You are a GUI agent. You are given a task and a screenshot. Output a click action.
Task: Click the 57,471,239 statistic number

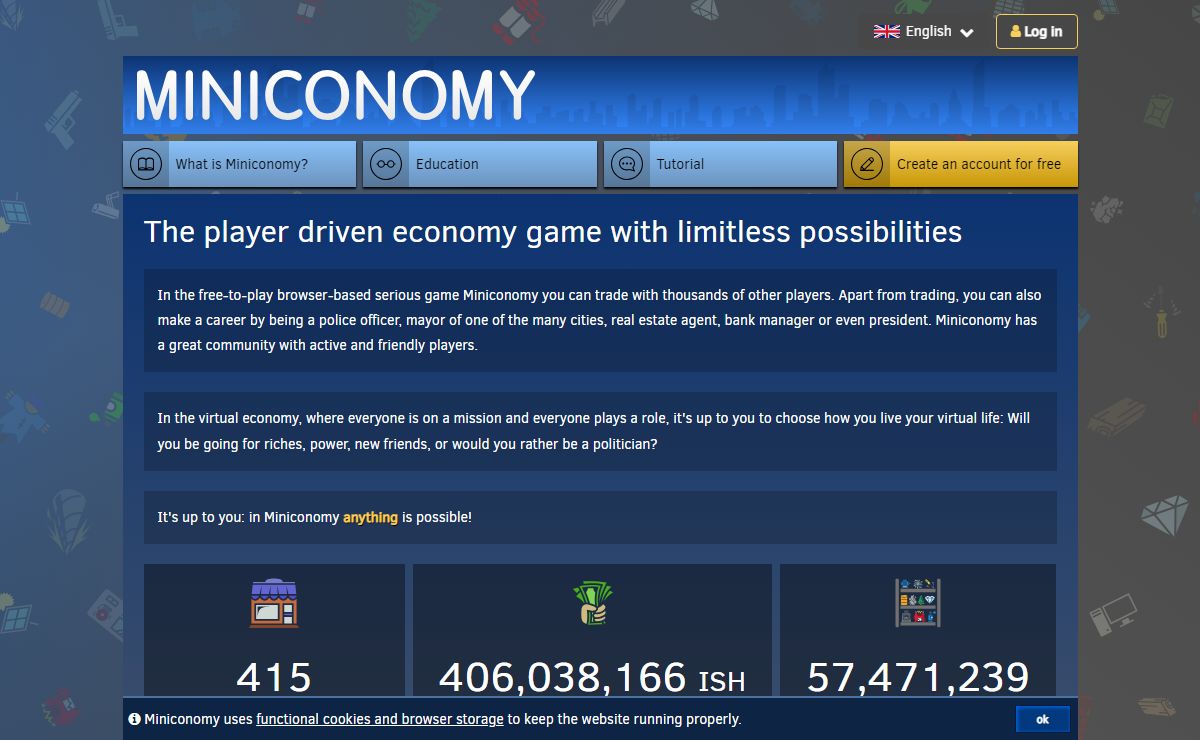[x=918, y=677]
